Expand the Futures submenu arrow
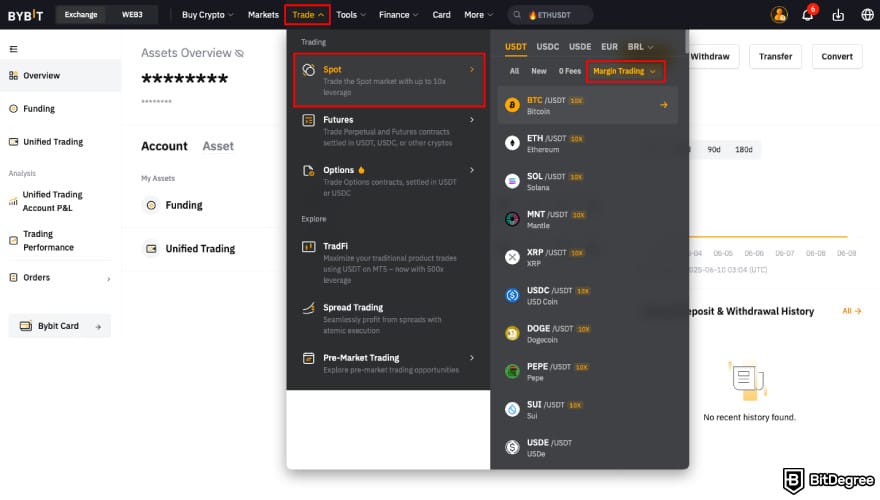Image resolution: width=880 pixels, height=500 pixels. point(472,120)
